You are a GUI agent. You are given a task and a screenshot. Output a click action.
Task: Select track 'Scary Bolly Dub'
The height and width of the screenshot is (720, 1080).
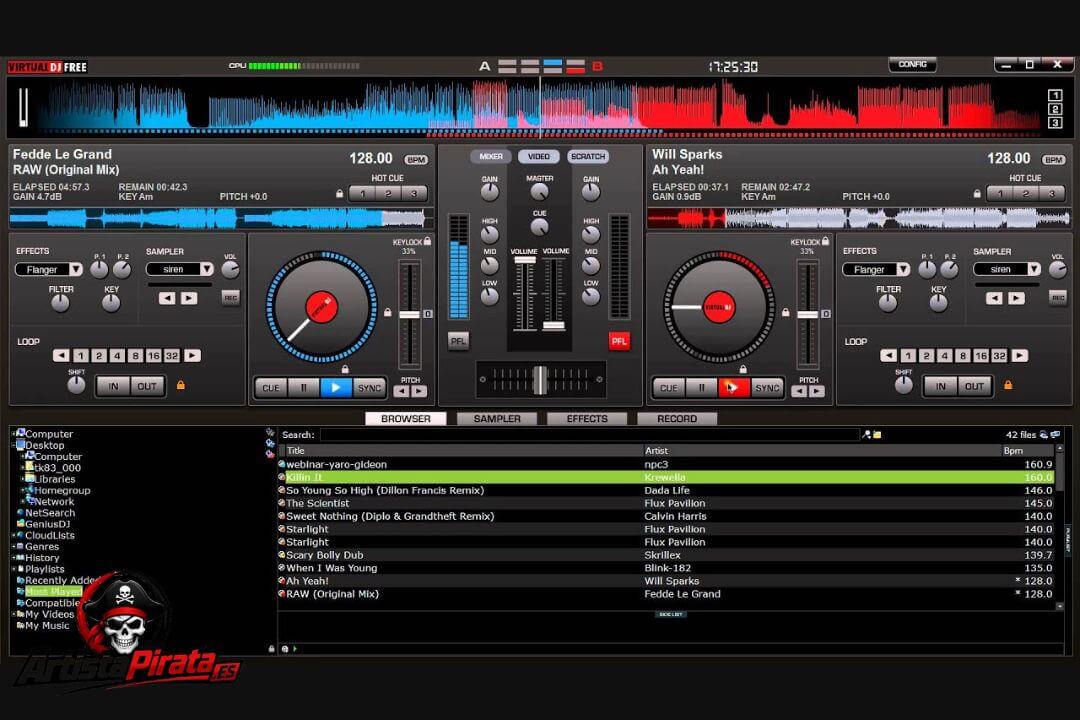pyautogui.click(x=667, y=555)
